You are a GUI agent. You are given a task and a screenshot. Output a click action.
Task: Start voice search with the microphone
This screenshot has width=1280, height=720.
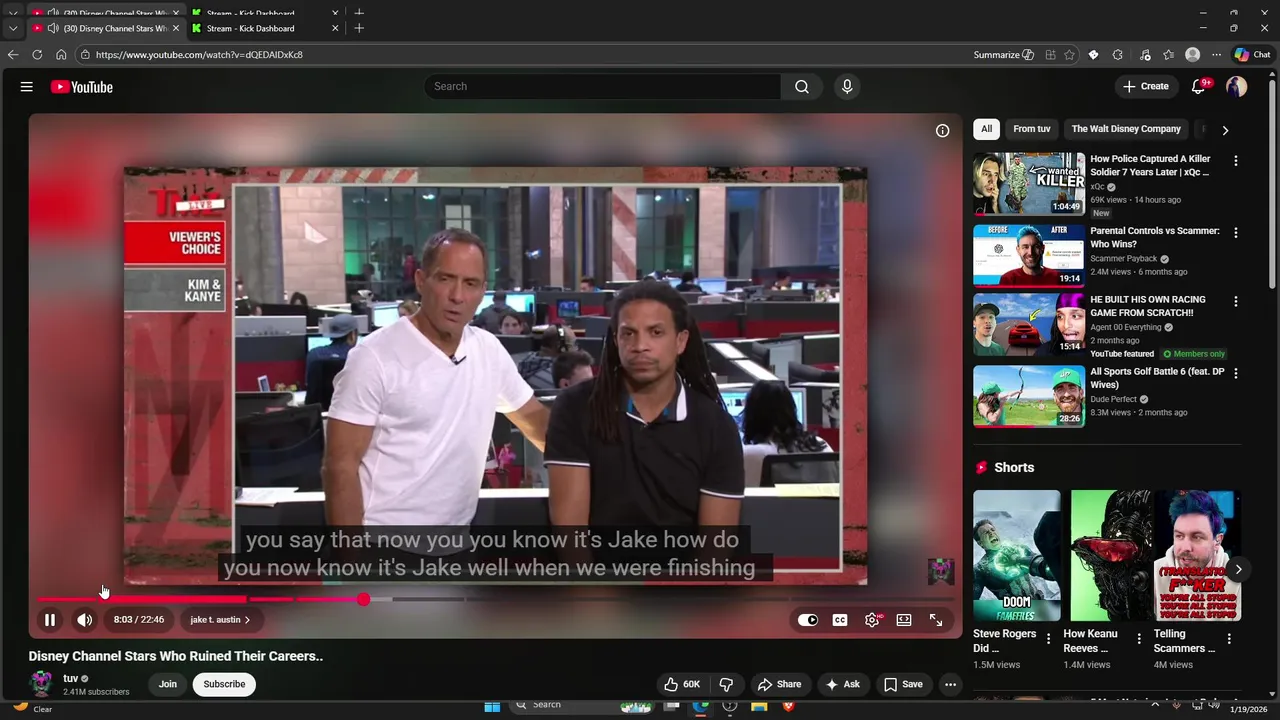(x=847, y=87)
